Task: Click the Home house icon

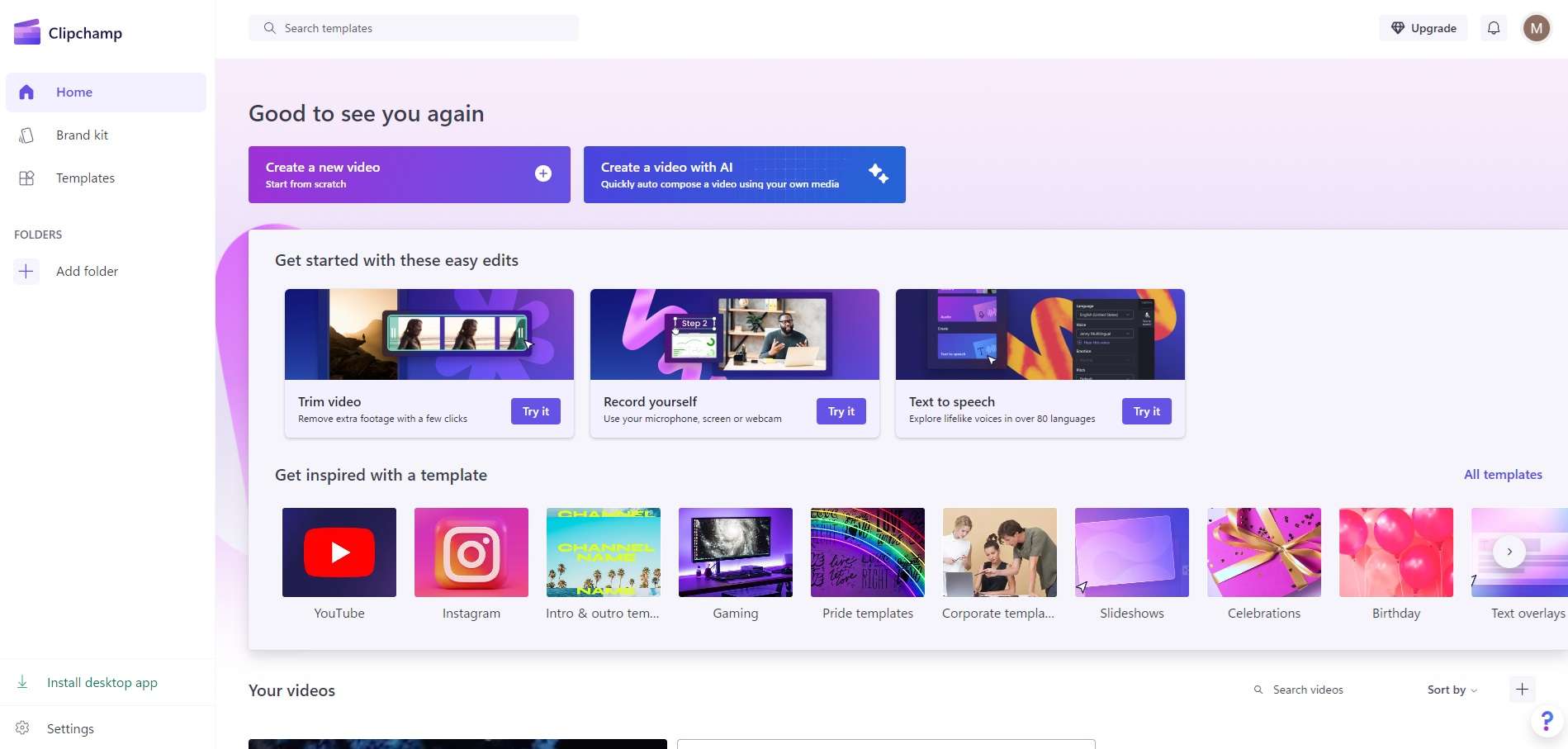Action: click(26, 92)
